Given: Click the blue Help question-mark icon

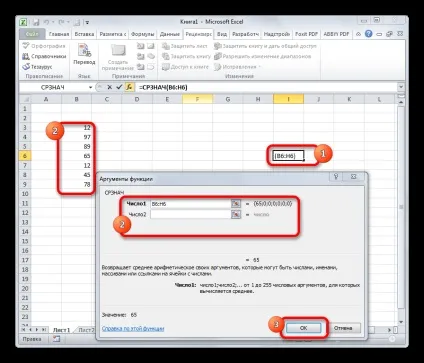Looking at the screenshot, I should (x=368, y=34).
